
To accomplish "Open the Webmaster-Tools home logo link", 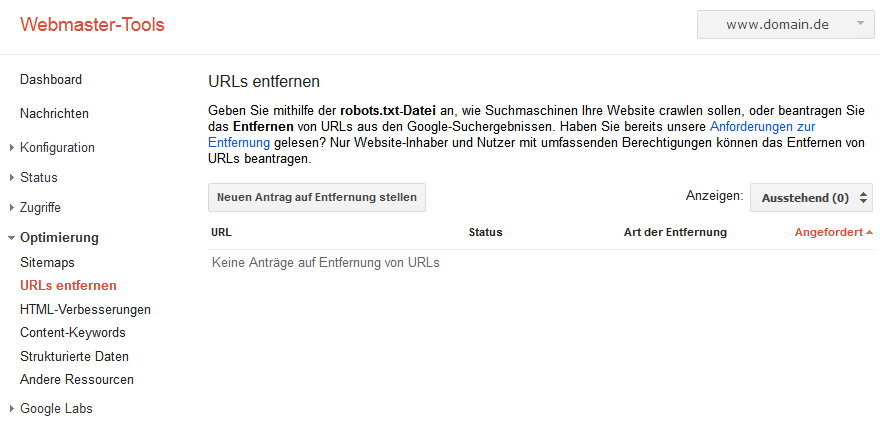I will 92,25.
